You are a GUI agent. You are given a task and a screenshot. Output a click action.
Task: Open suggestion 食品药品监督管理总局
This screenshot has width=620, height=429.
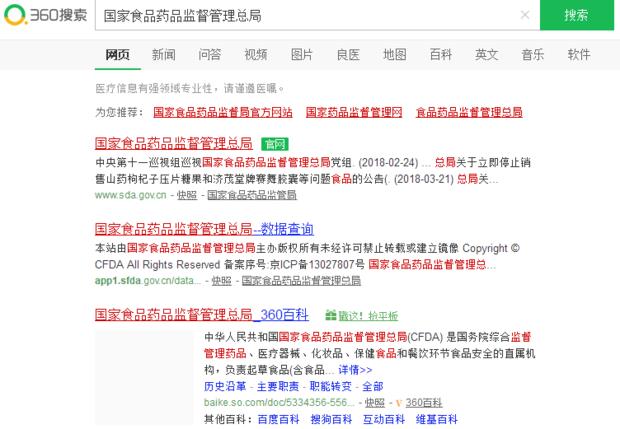[469, 112]
